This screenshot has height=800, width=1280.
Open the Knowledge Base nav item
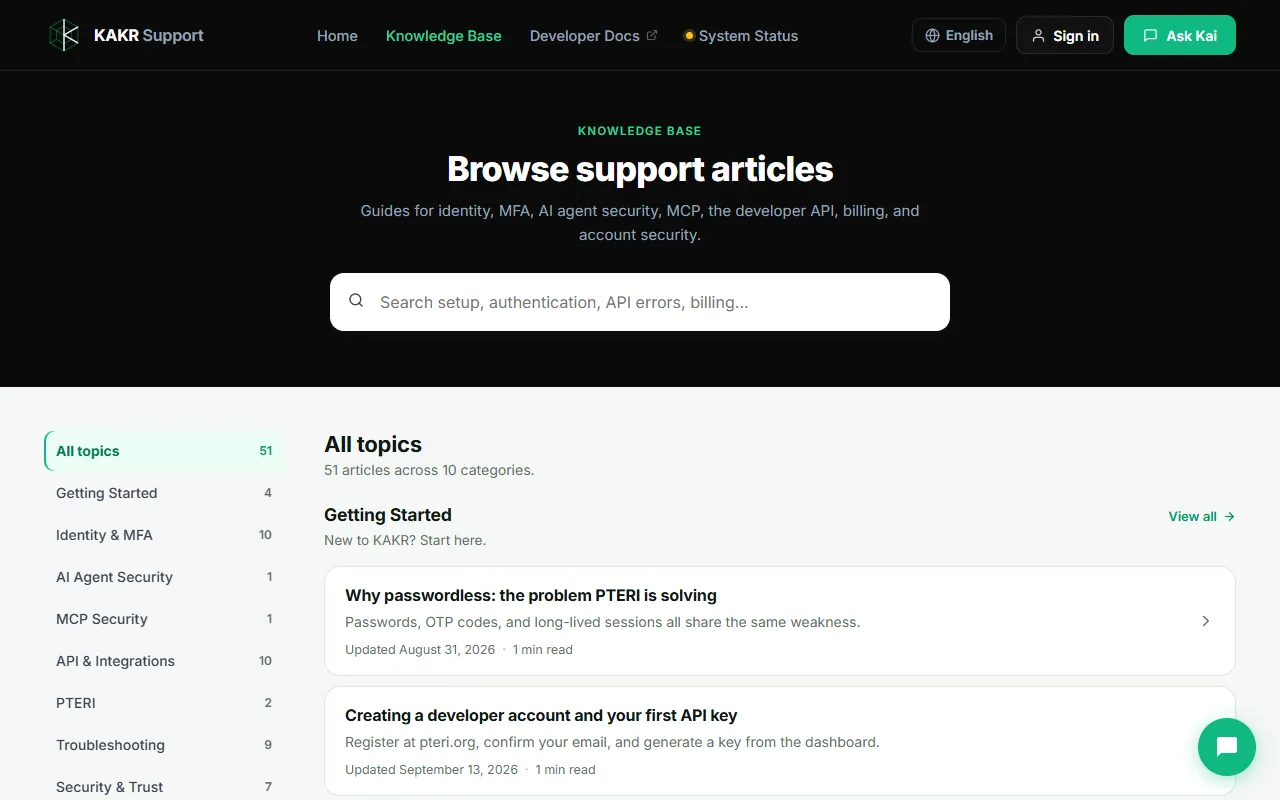(x=444, y=36)
